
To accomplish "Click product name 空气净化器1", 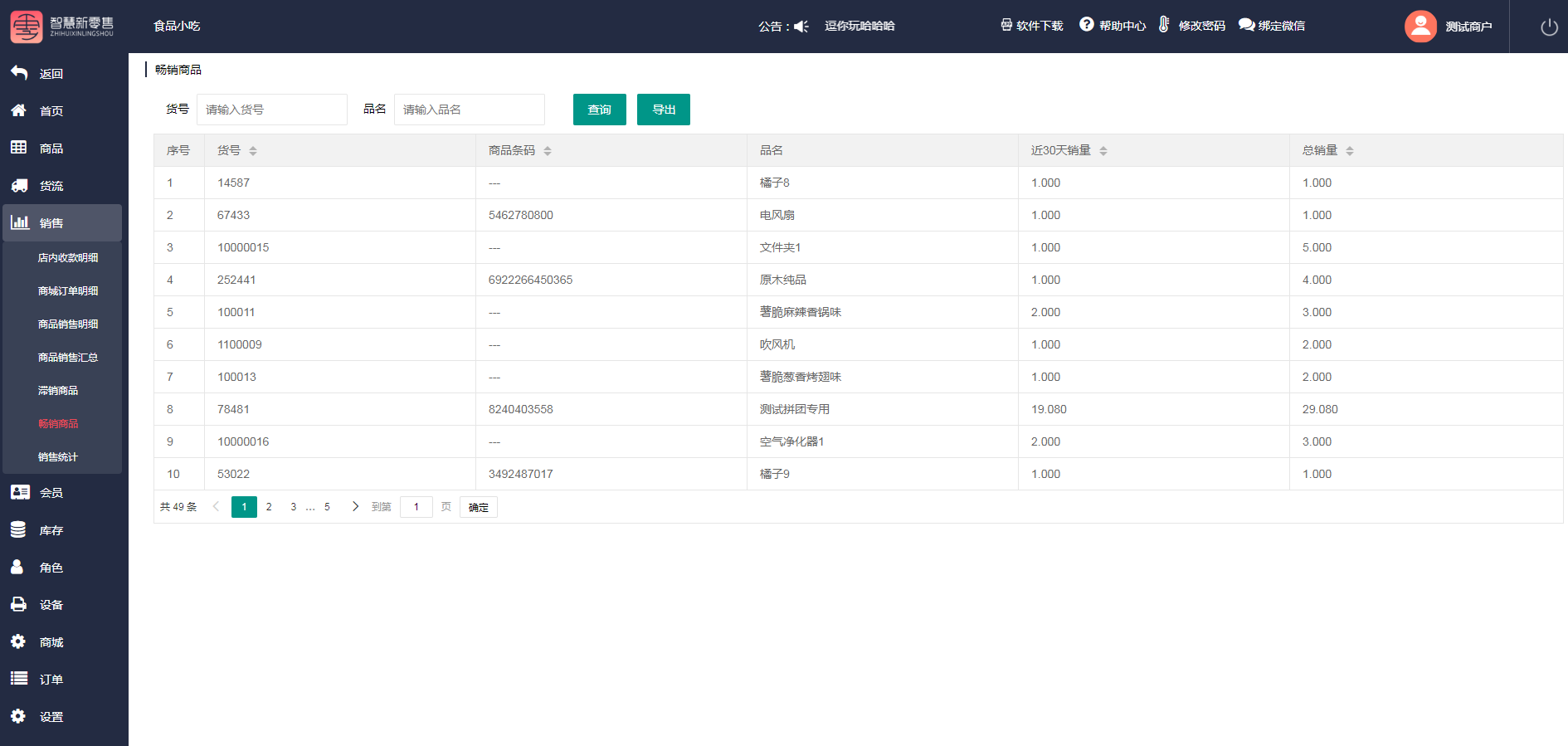I will coord(792,441).
